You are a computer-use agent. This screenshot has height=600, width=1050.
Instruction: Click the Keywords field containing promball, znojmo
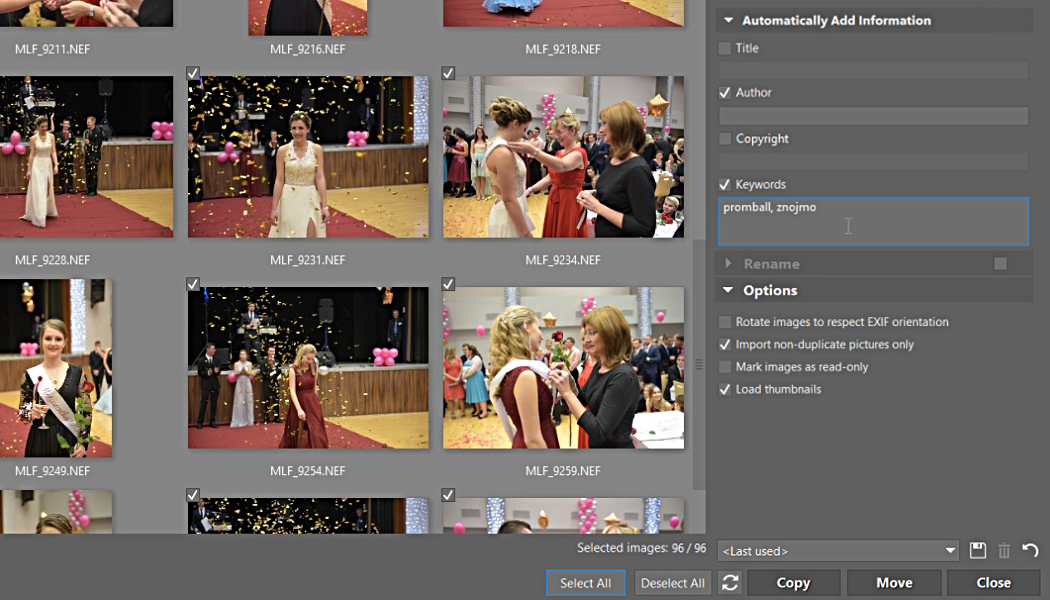click(873, 221)
